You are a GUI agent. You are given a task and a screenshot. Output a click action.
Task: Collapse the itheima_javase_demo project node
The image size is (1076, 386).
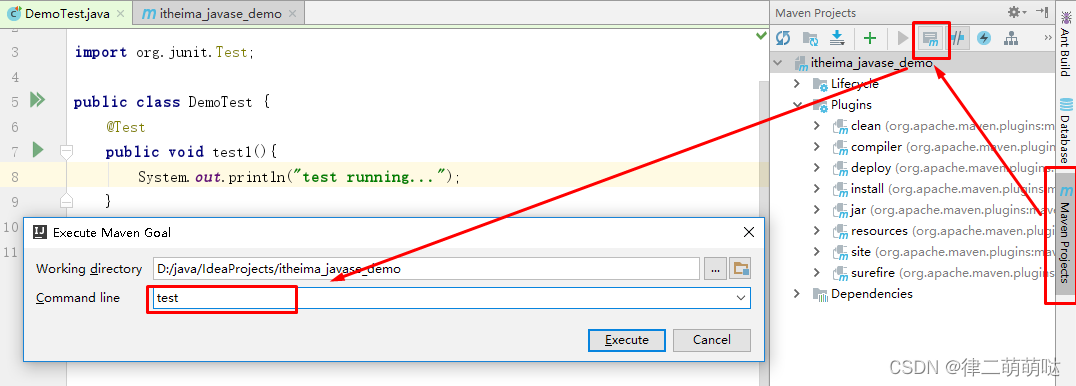click(x=778, y=63)
